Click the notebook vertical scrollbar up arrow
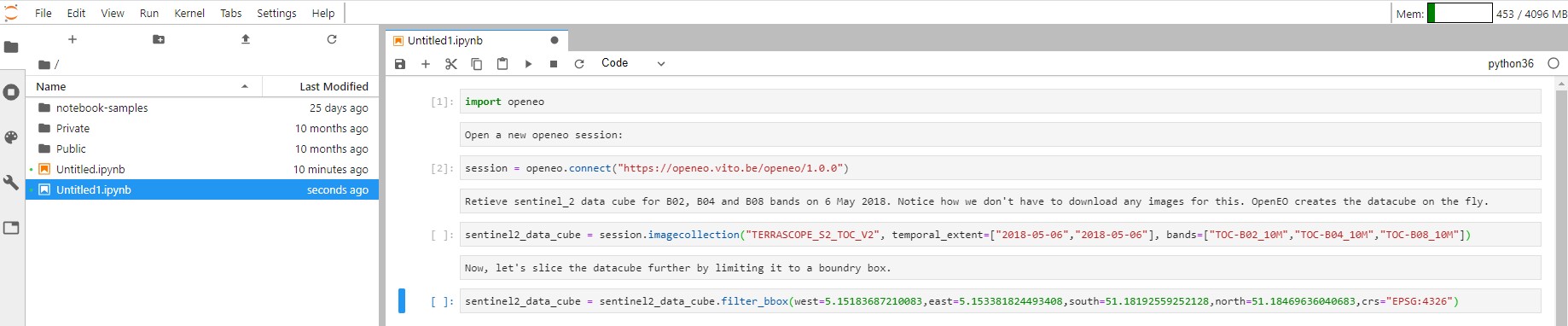The width and height of the screenshot is (1568, 326). pyautogui.click(x=1562, y=84)
